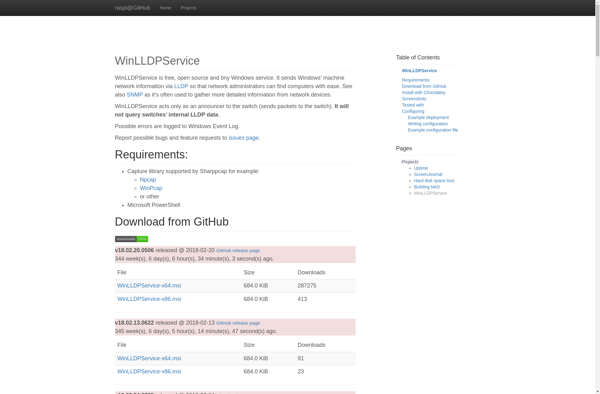Click the WinLLDPService main page heading

point(157,61)
